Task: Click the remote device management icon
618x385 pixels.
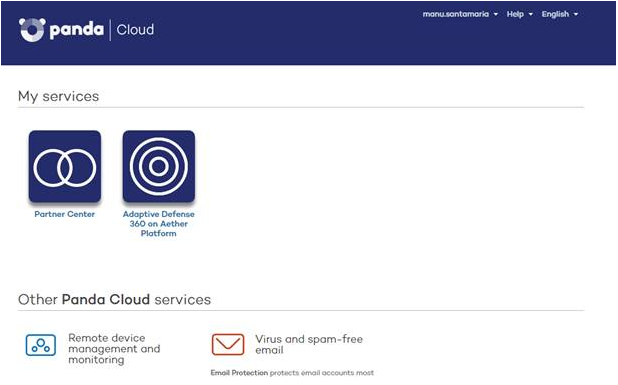Action: (41, 345)
